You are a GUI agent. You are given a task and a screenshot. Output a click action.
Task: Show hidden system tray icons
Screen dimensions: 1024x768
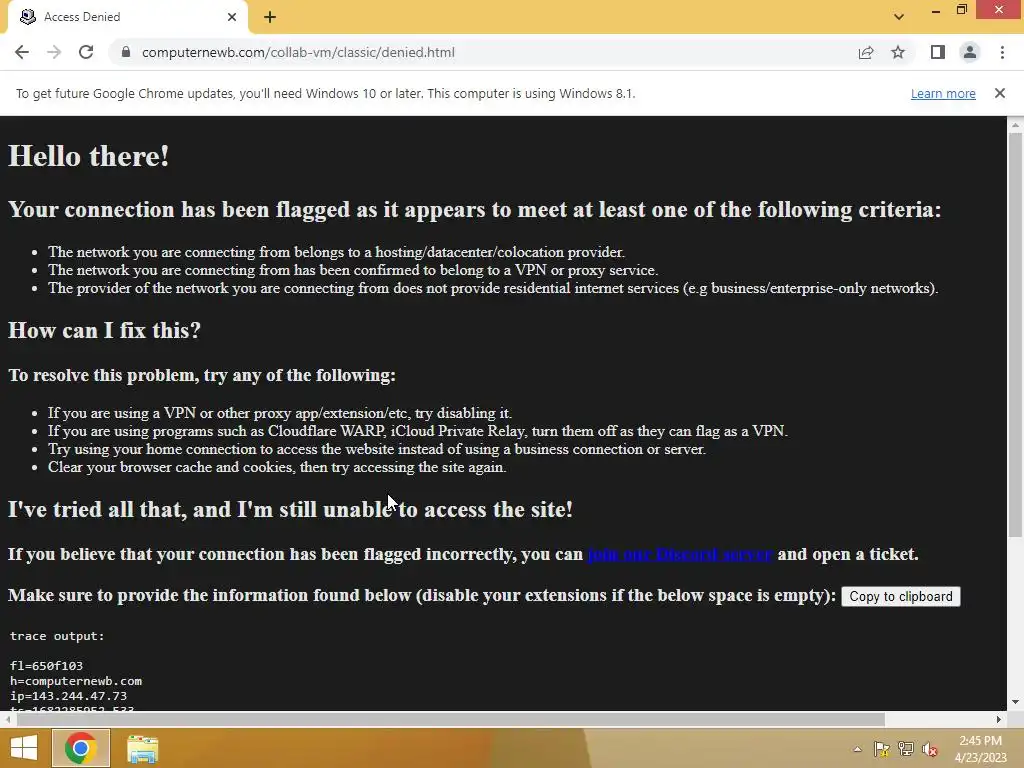point(857,749)
